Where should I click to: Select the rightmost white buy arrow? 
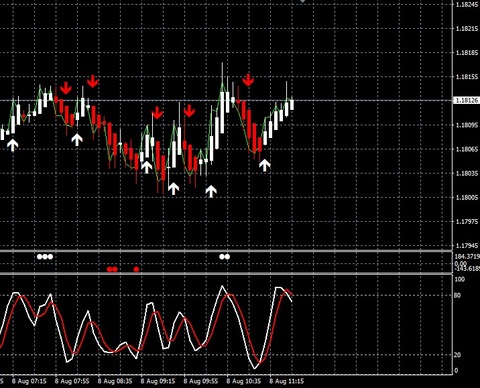pos(265,165)
